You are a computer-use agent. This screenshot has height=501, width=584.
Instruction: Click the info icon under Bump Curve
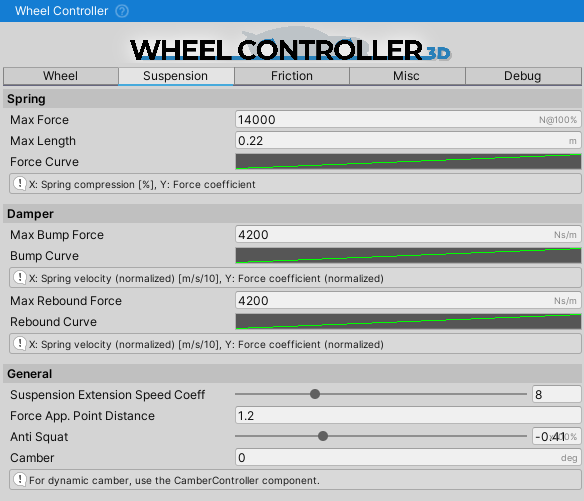[x=20, y=277]
